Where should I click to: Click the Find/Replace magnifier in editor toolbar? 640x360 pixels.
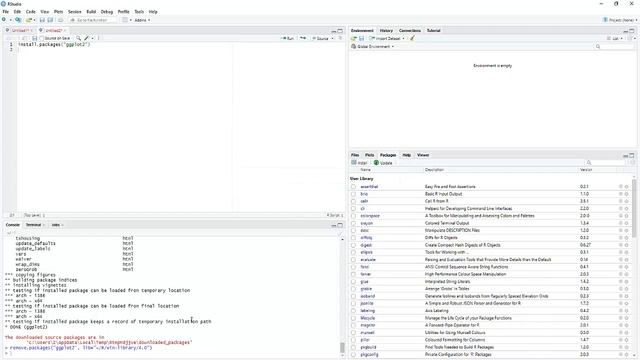[x=78, y=38]
